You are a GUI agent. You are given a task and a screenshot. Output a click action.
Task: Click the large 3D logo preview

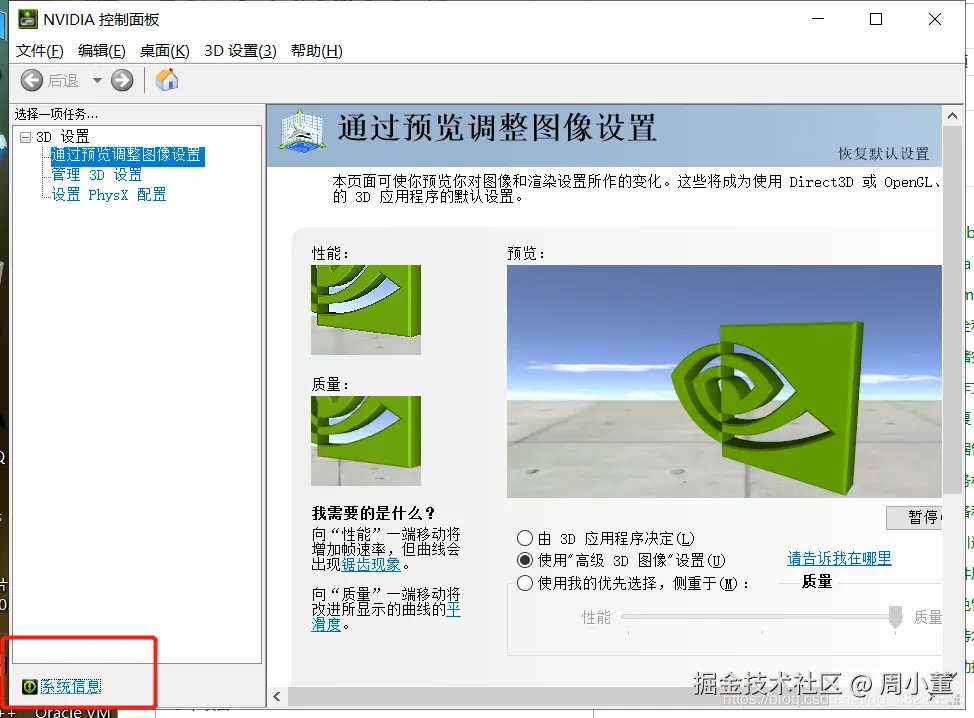coord(724,381)
